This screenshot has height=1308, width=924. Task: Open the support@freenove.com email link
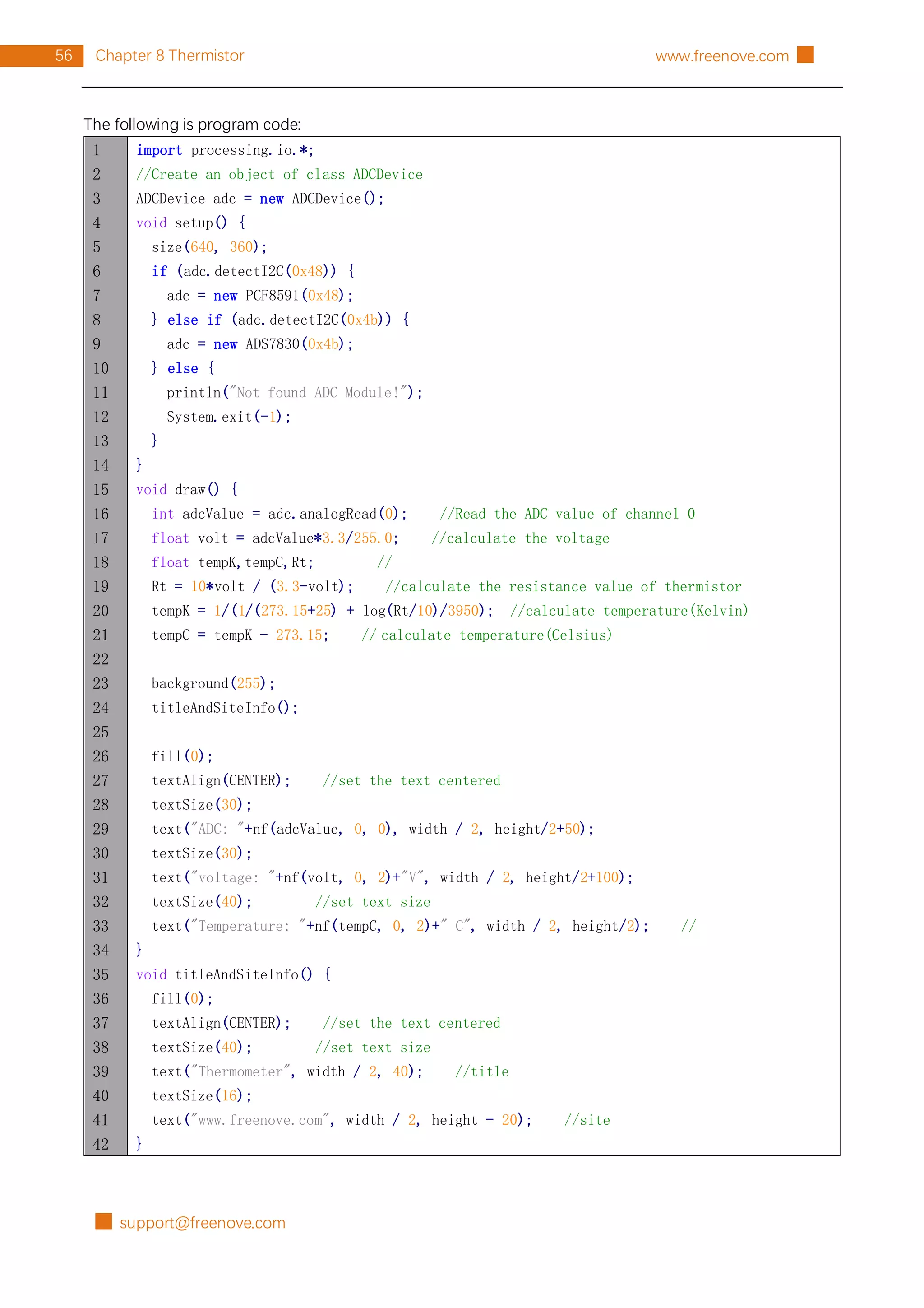pos(202,1223)
